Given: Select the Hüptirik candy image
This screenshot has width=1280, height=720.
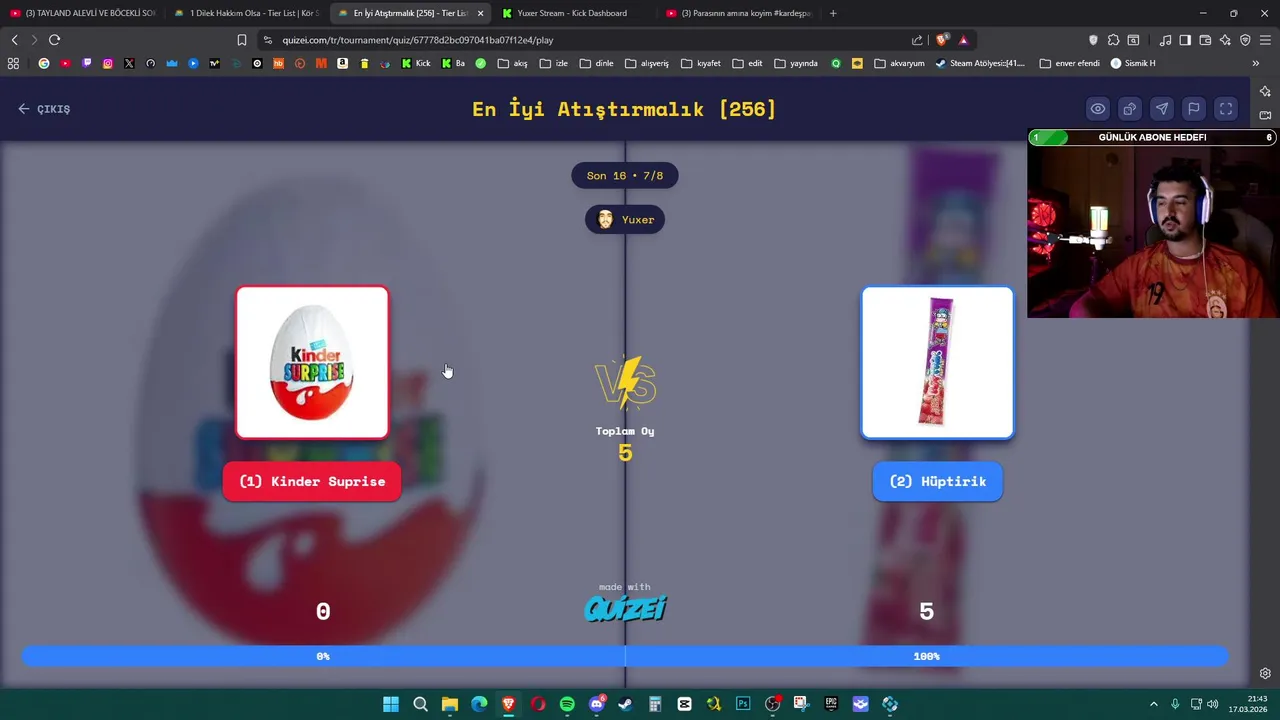Looking at the screenshot, I should (937, 363).
